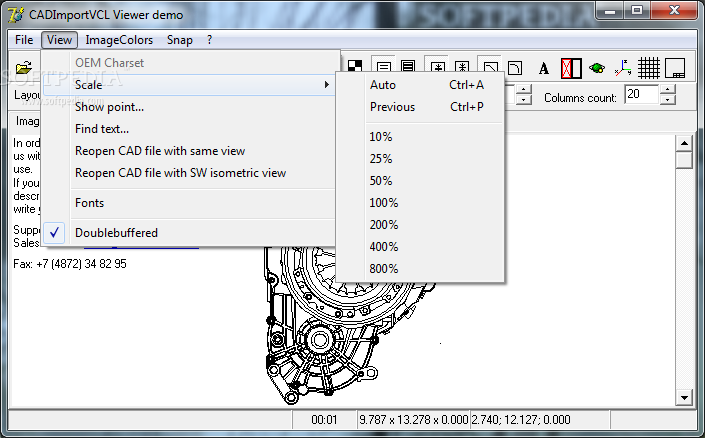Click down arrow of left stepper
The width and height of the screenshot is (705, 438).
point(523,100)
